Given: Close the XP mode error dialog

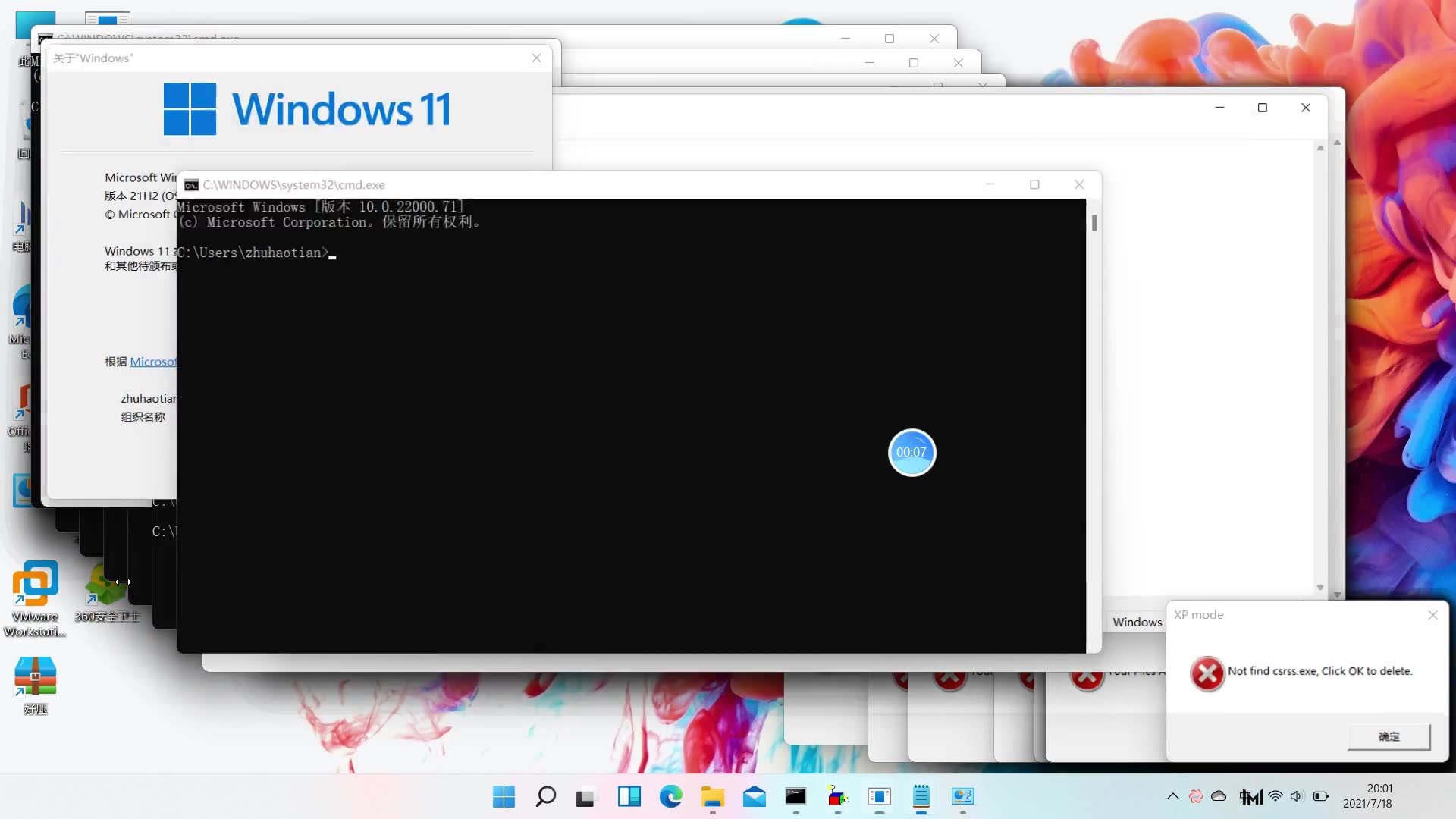Looking at the screenshot, I should click(x=1432, y=615).
